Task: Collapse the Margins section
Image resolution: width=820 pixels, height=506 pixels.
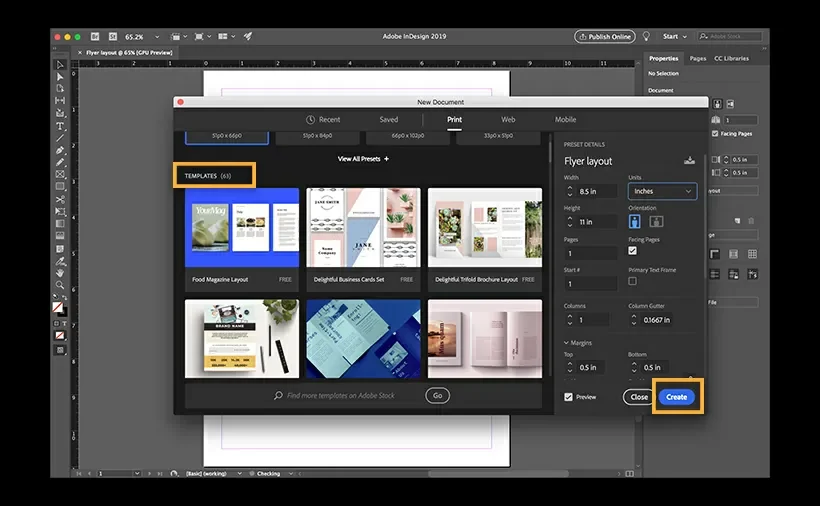Action: [x=567, y=343]
